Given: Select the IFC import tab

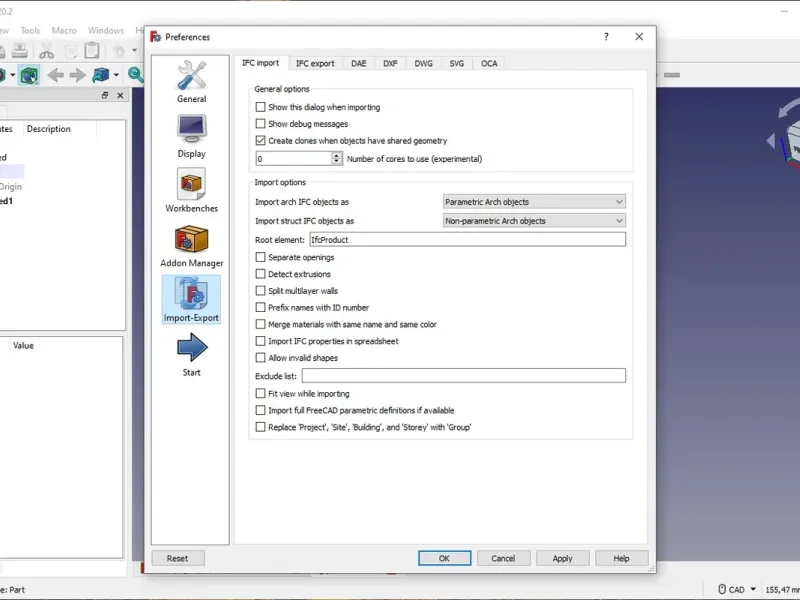Looking at the screenshot, I should [261, 63].
